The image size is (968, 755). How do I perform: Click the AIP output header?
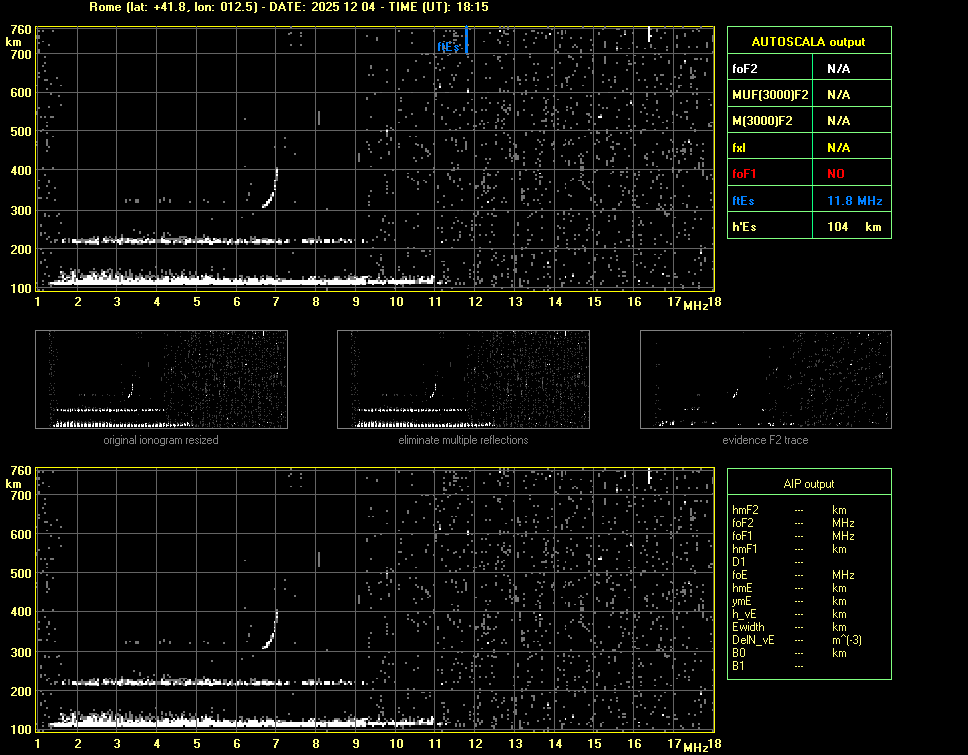tap(808, 484)
